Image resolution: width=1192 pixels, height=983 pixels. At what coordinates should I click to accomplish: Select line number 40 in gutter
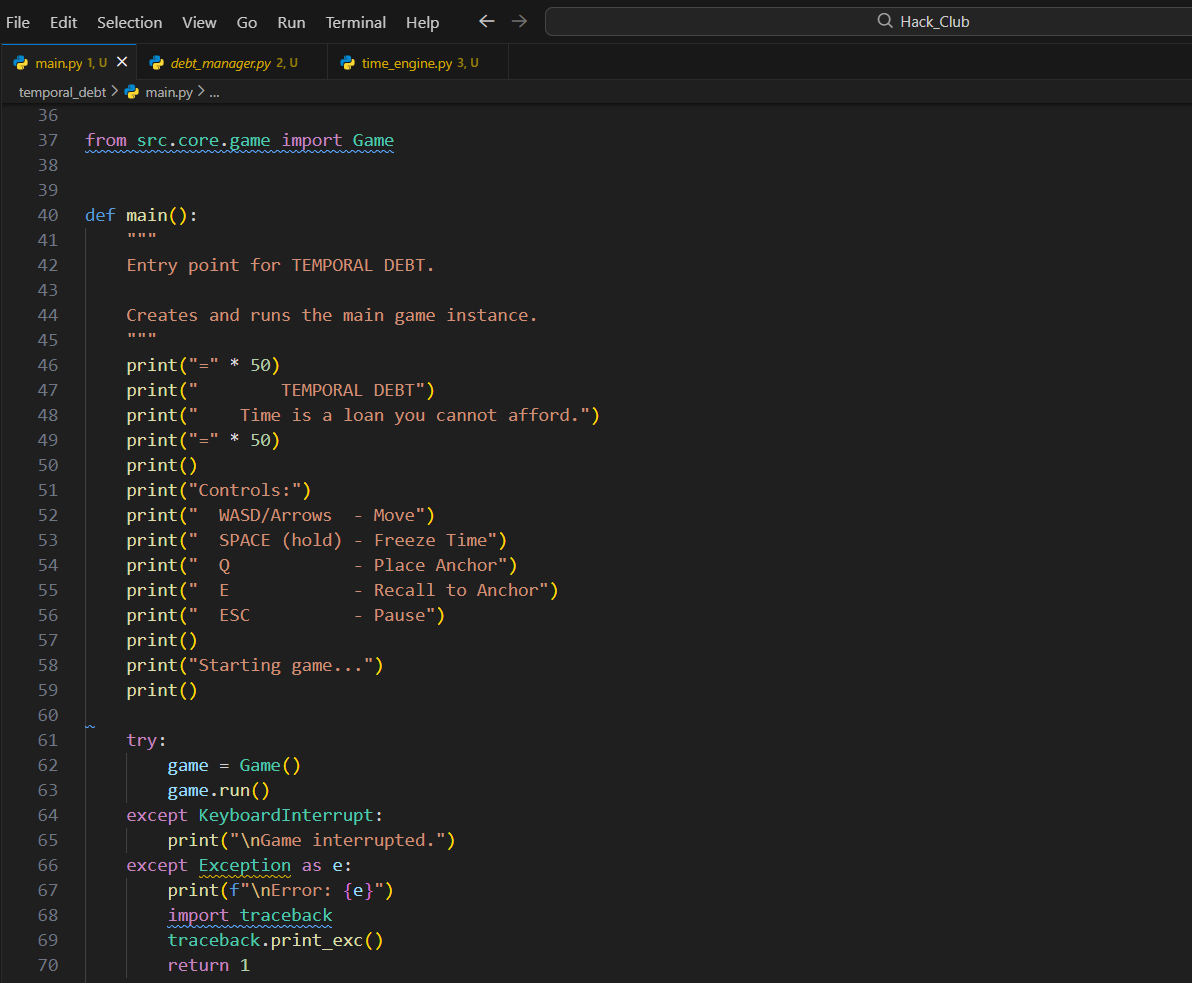(48, 215)
